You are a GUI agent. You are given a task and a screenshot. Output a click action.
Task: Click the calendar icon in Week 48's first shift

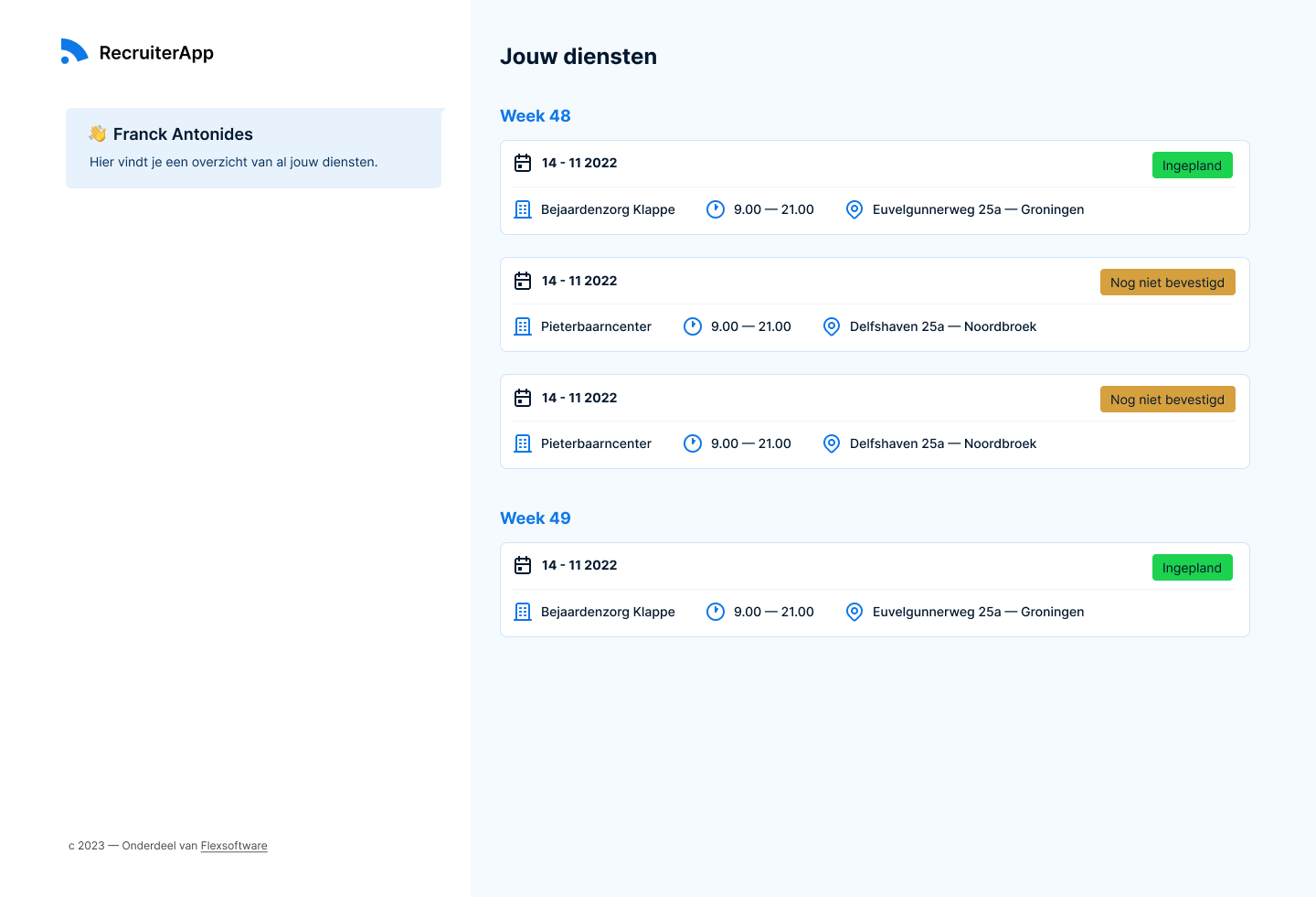click(x=523, y=163)
